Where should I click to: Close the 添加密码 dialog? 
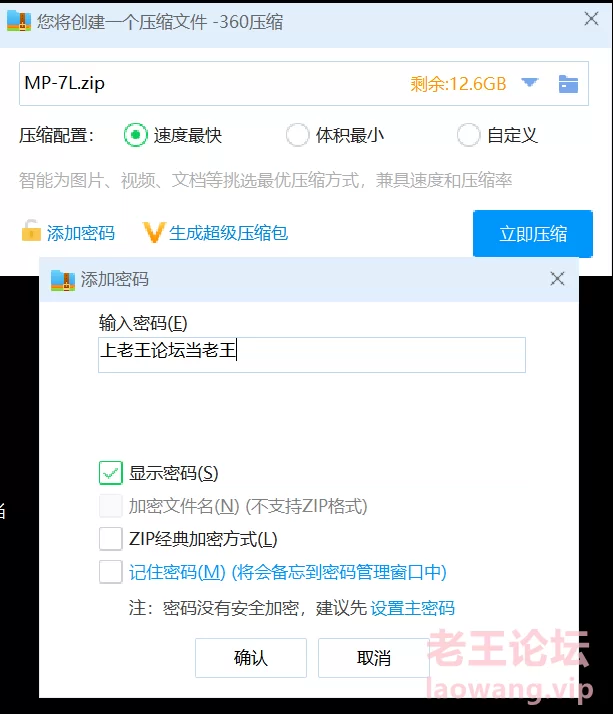point(557,279)
